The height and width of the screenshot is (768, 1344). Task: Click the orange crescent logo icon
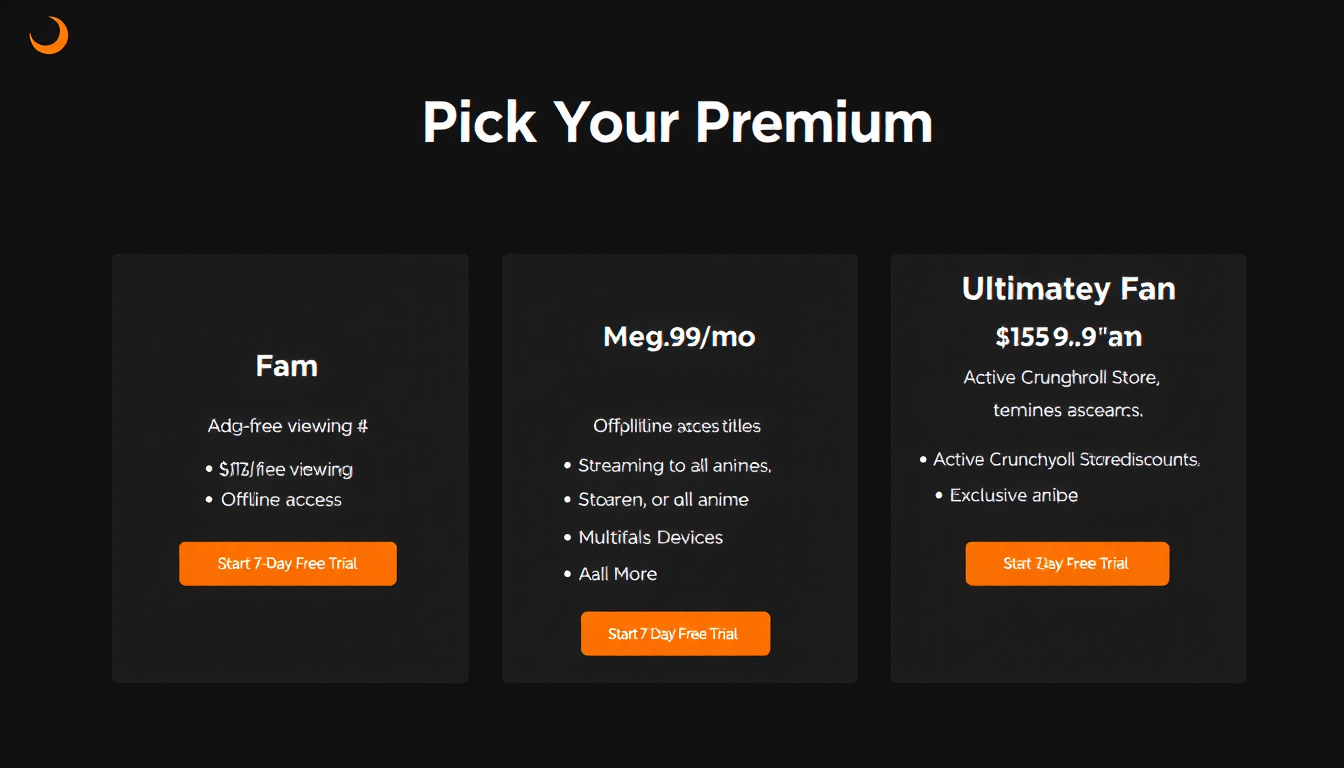(x=48, y=36)
